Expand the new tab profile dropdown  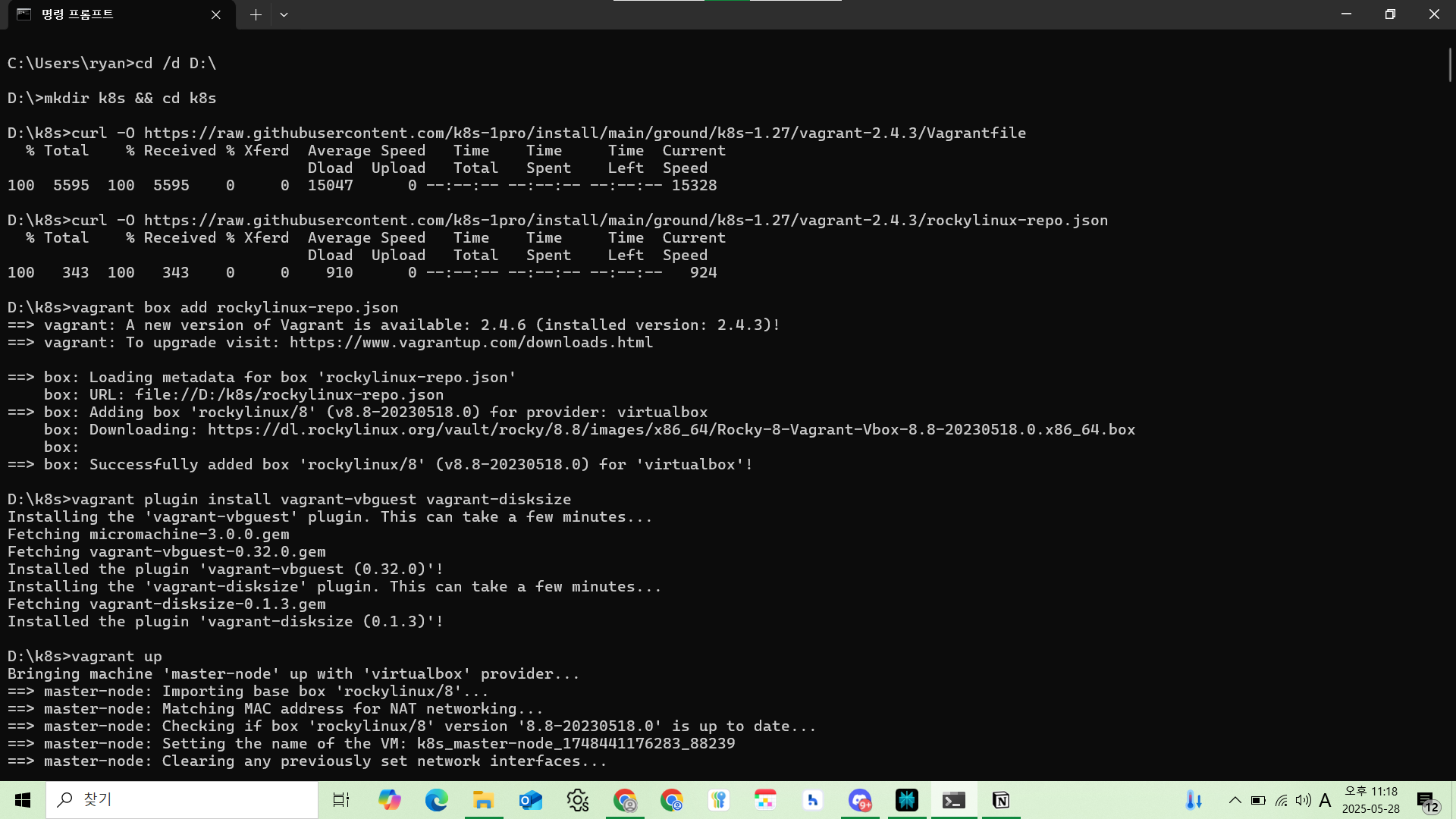click(x=284, y=14)
